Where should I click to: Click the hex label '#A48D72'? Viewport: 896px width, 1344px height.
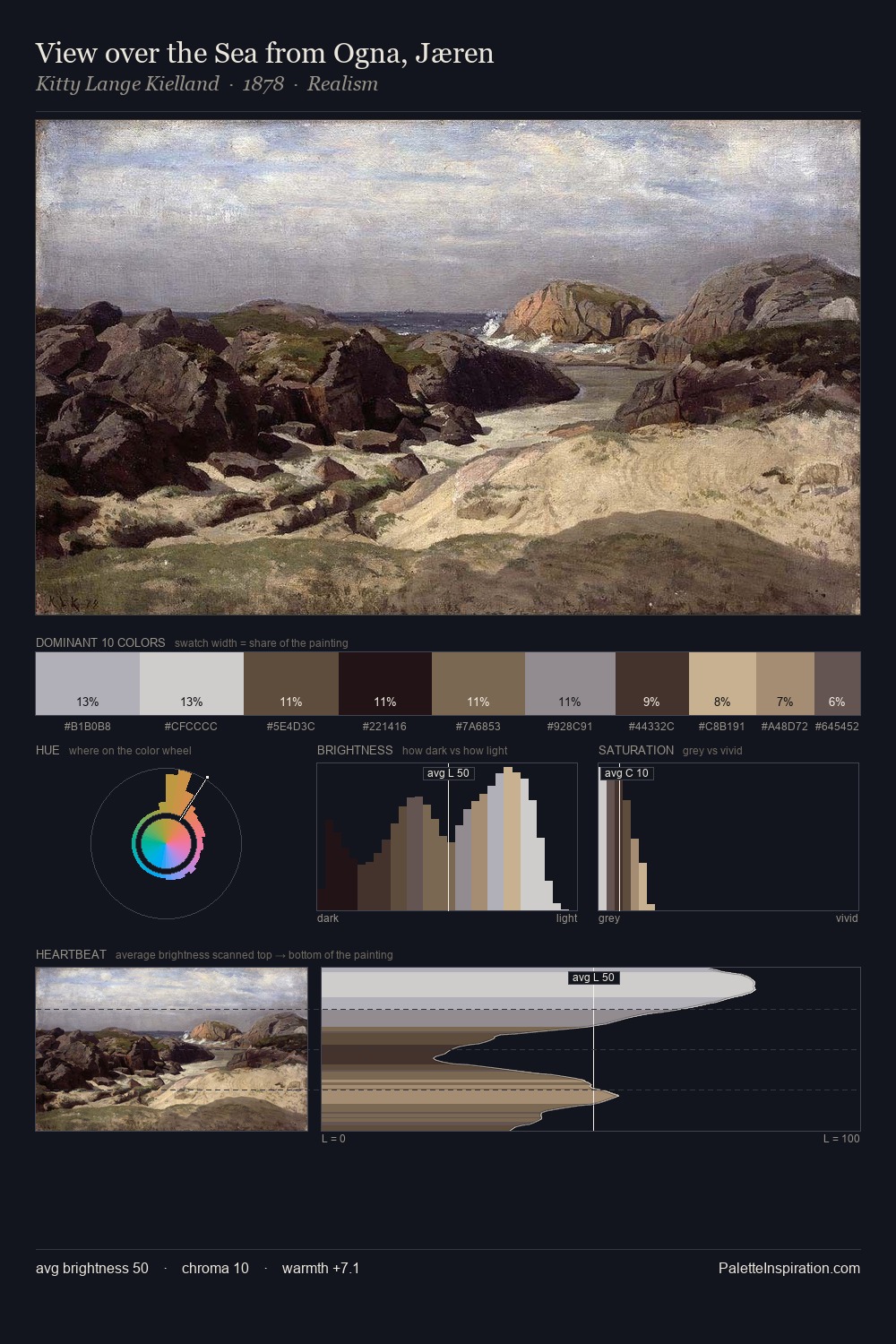coord(785,727)
